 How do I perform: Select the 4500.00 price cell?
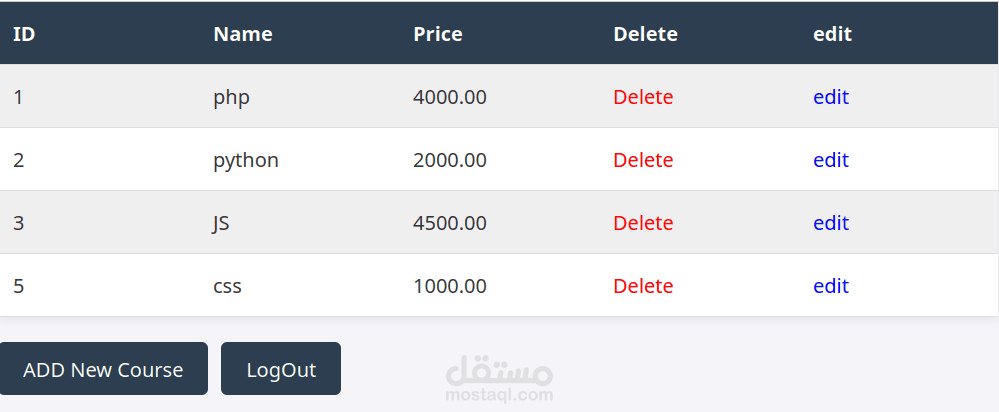(x=450, y=223)
